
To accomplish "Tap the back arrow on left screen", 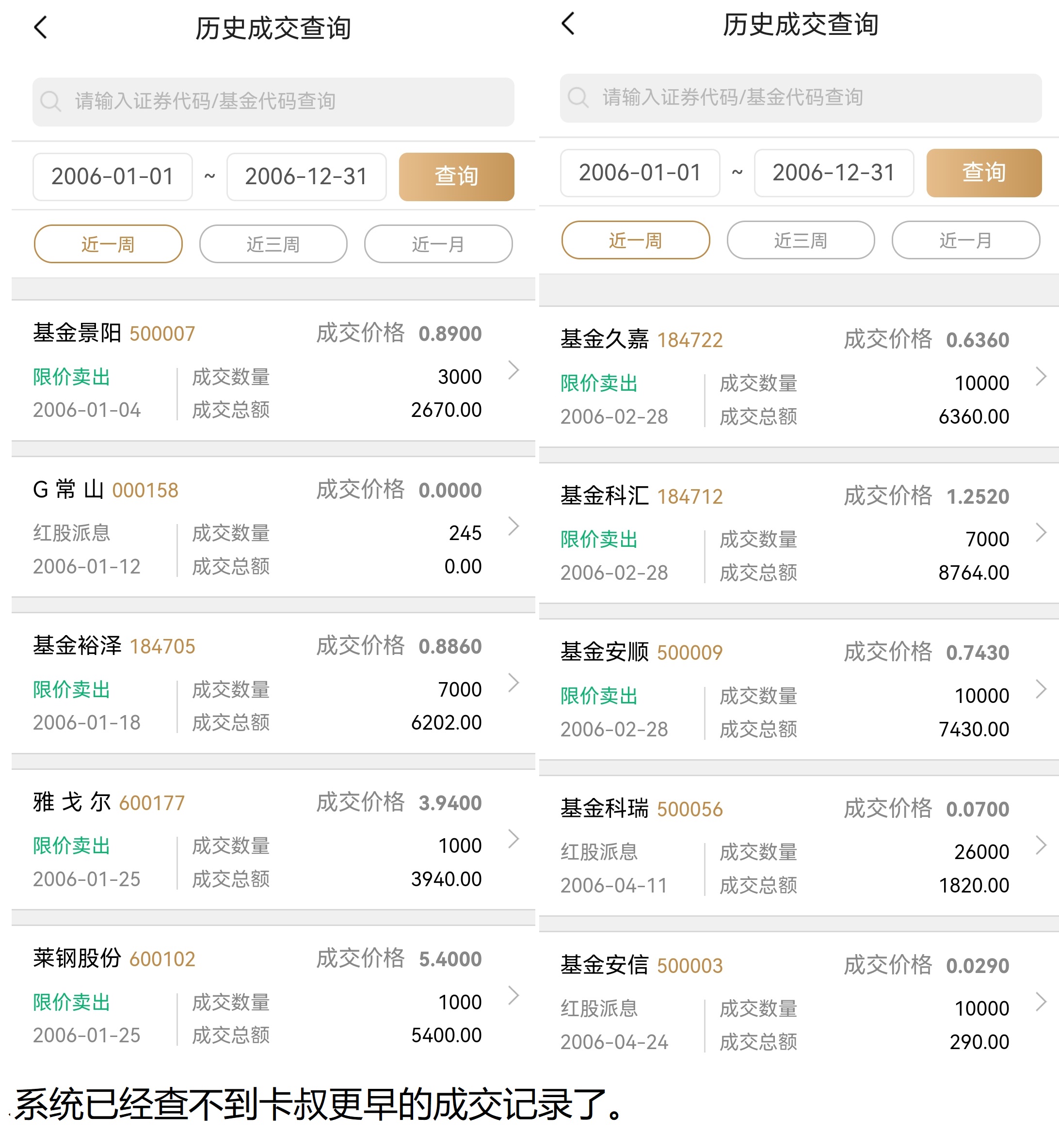I will [40, 28].
